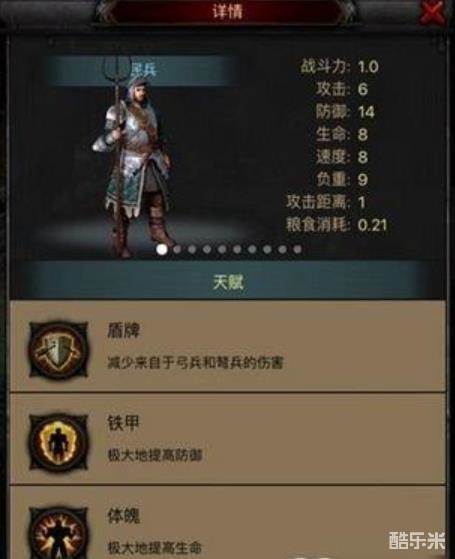Screen dimensions: 455x559
Task: Click the 攻击距离 1 stat line
Action: pos(326,202)
